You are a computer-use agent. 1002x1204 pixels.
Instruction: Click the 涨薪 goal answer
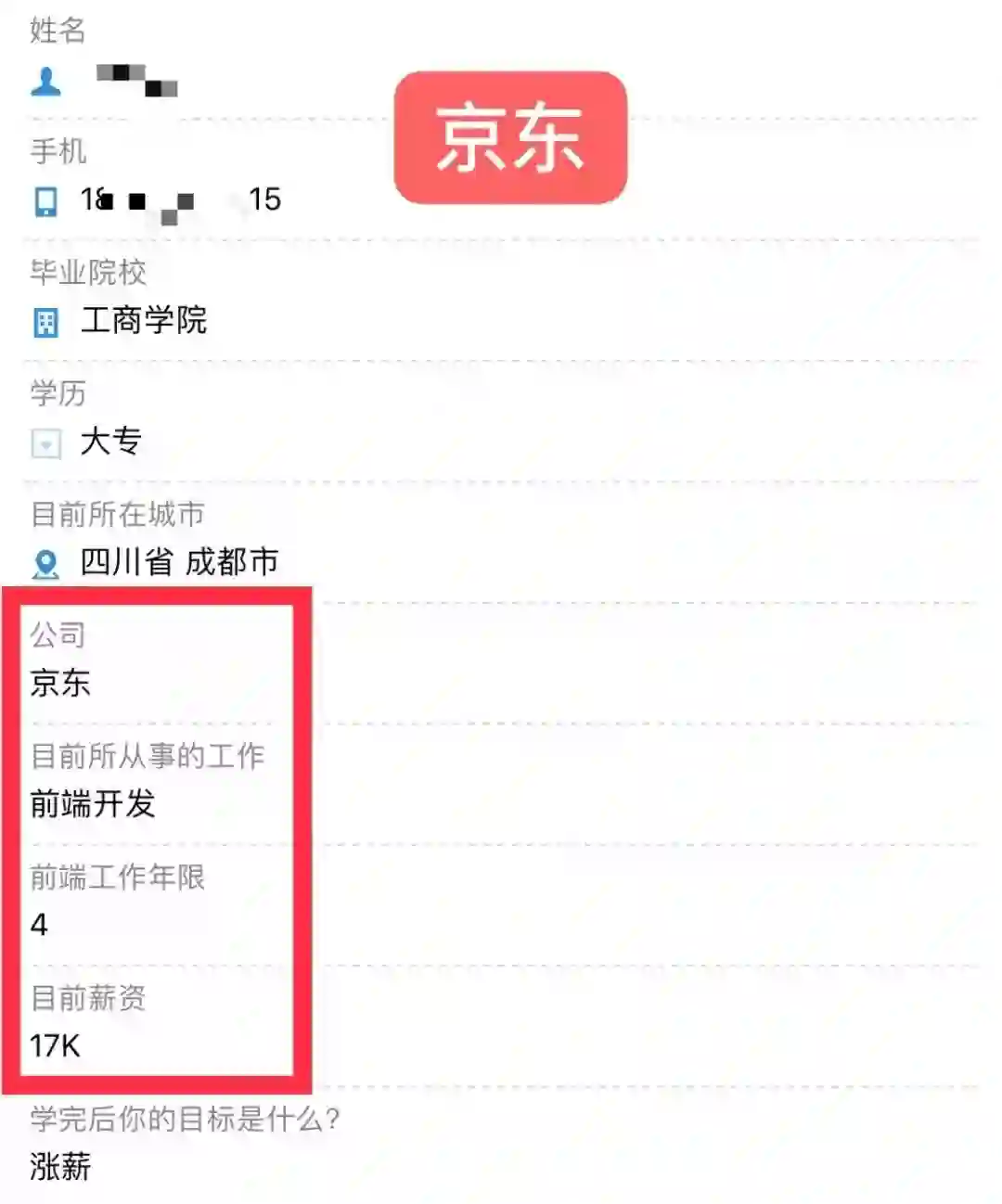60,1167
